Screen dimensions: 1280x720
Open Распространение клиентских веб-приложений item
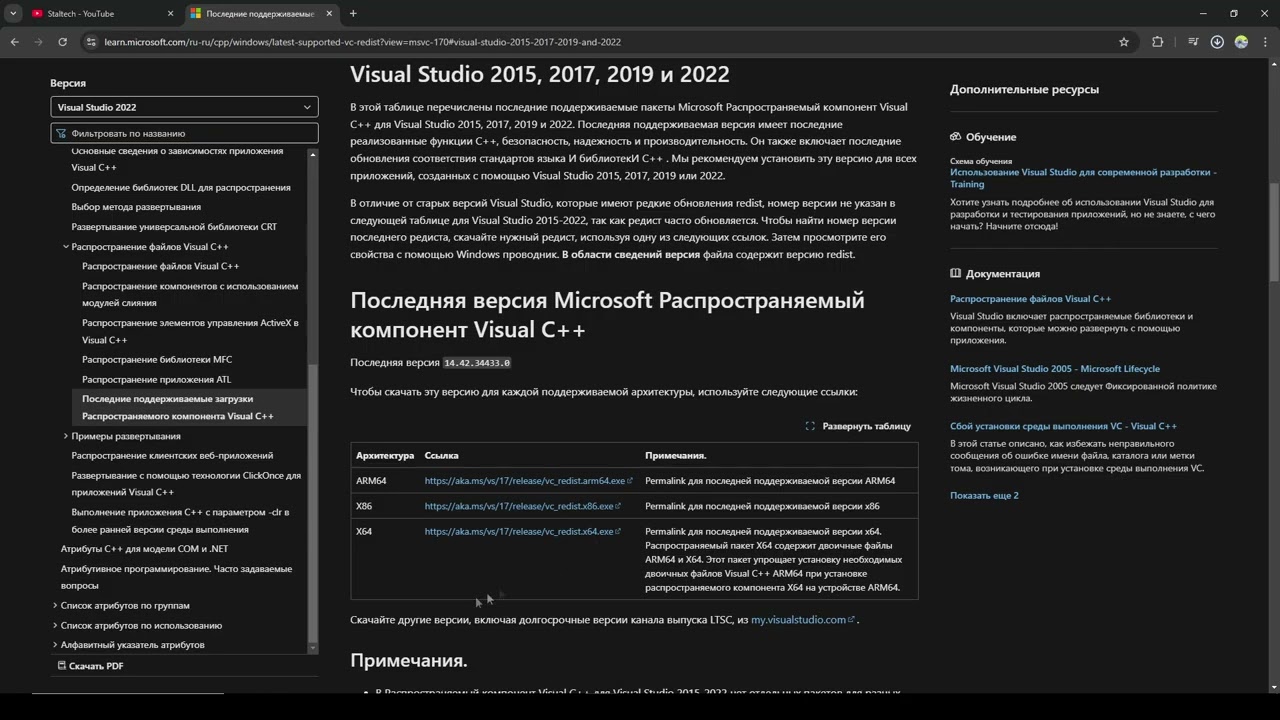point(172,456)
